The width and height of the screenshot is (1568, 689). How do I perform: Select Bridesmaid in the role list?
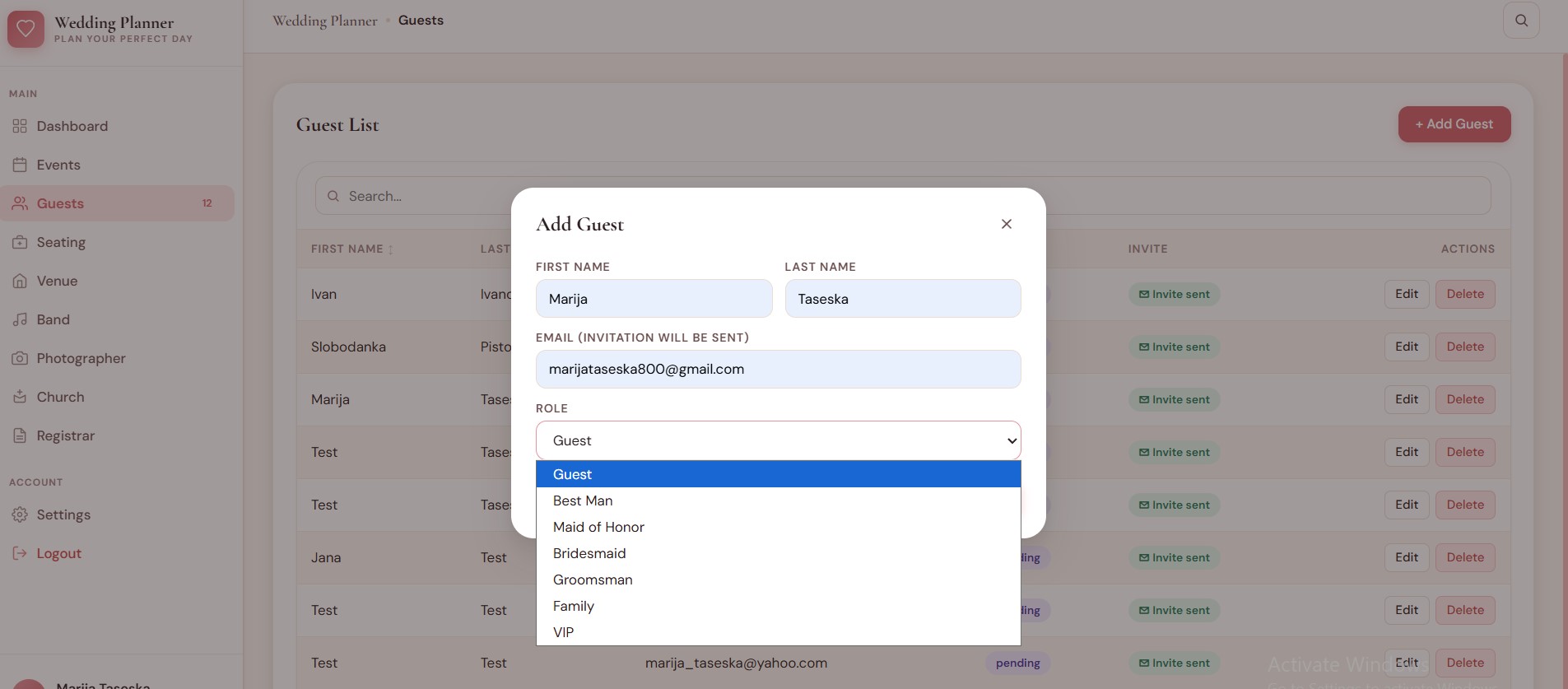coord(589,553)
